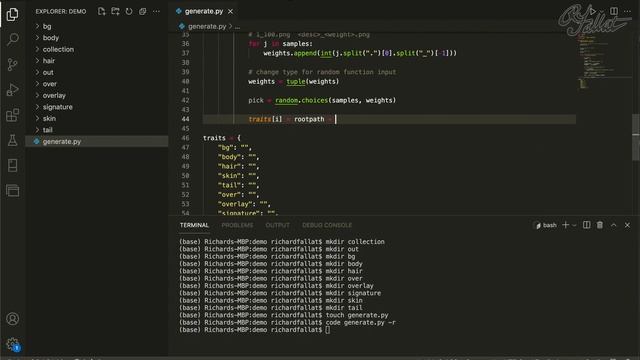Select the bash terminal label

click(x=545, y=225)
